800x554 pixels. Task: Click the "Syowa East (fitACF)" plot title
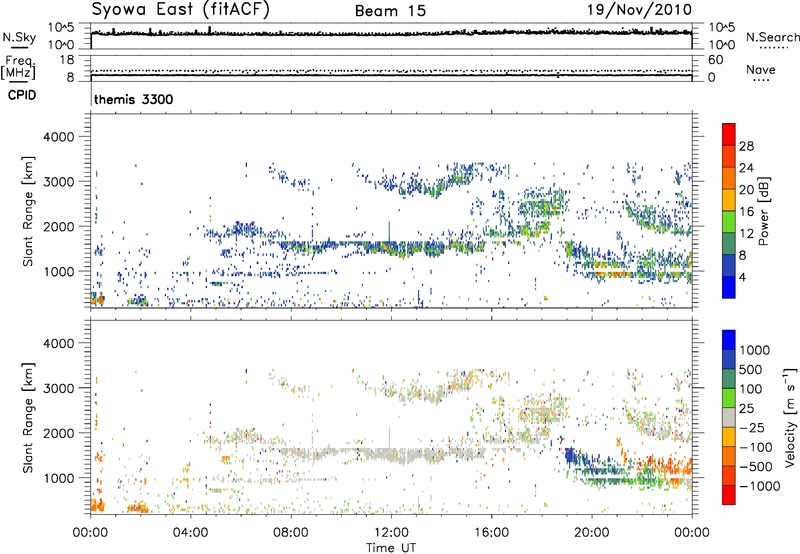click(180, 10)
